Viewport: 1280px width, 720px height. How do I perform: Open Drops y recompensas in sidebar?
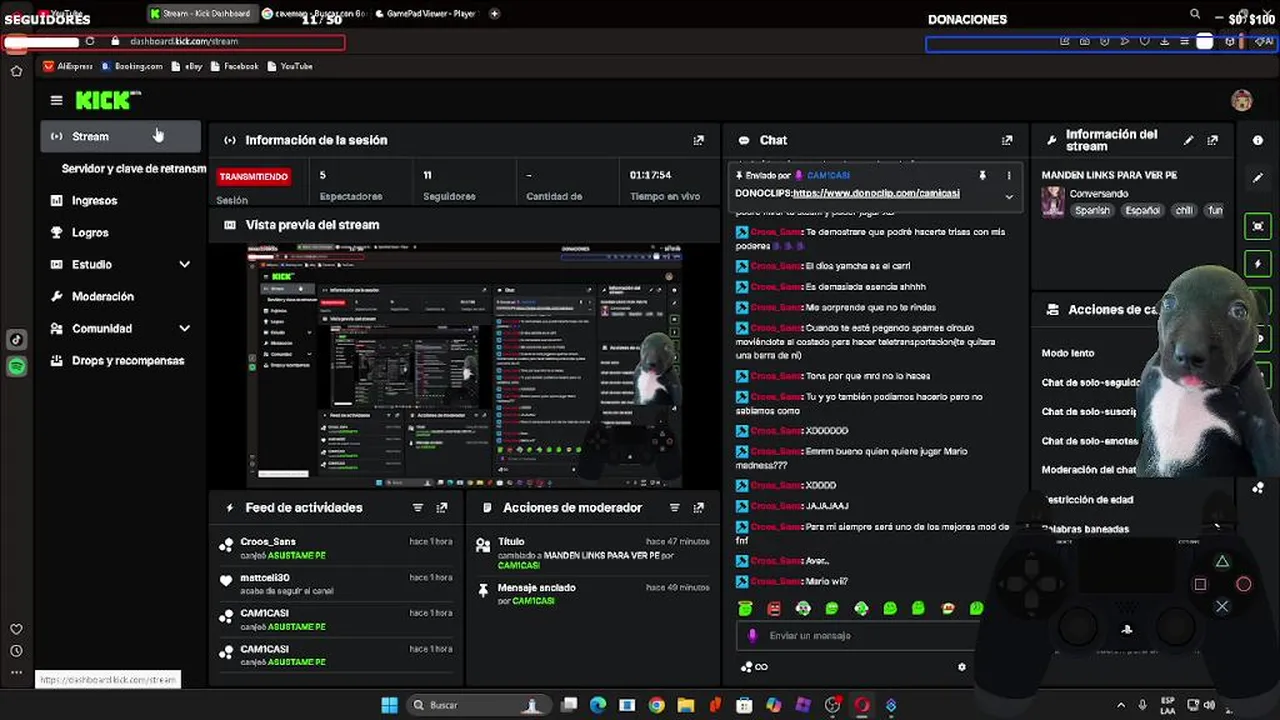point(120,361)
